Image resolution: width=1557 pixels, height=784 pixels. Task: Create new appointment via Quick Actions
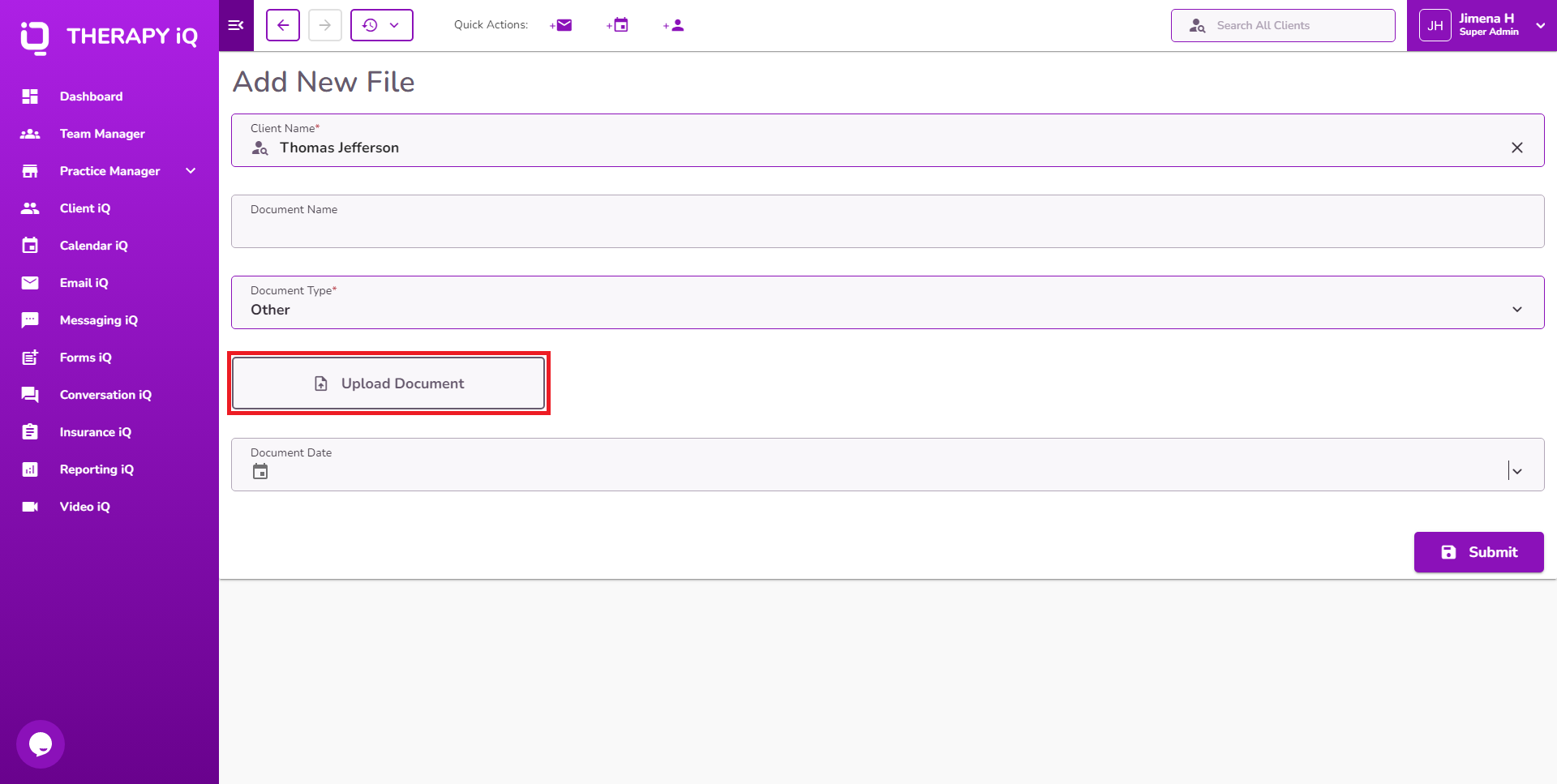617,24
